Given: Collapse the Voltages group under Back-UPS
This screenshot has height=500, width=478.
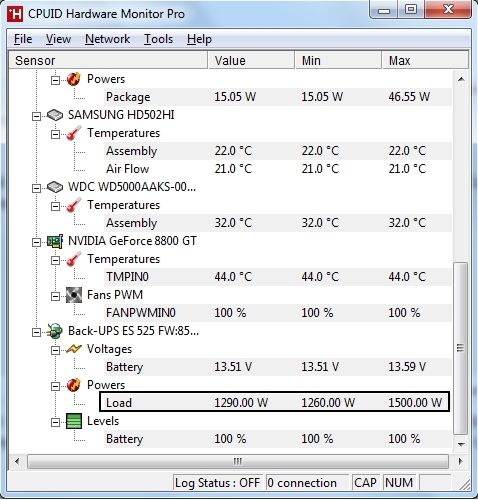Looking at the screenshot, I should tap(55, 351).
